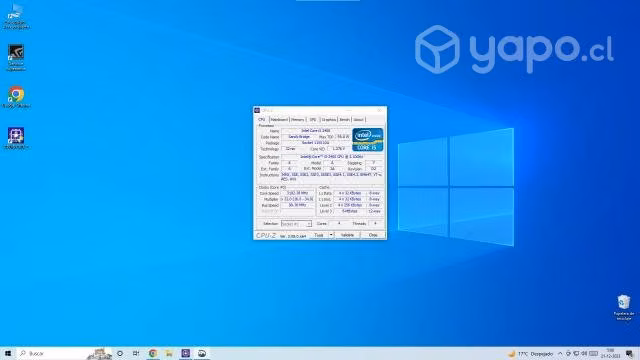
Task: Open the weather widget showing 17°C
Action: 530,353
